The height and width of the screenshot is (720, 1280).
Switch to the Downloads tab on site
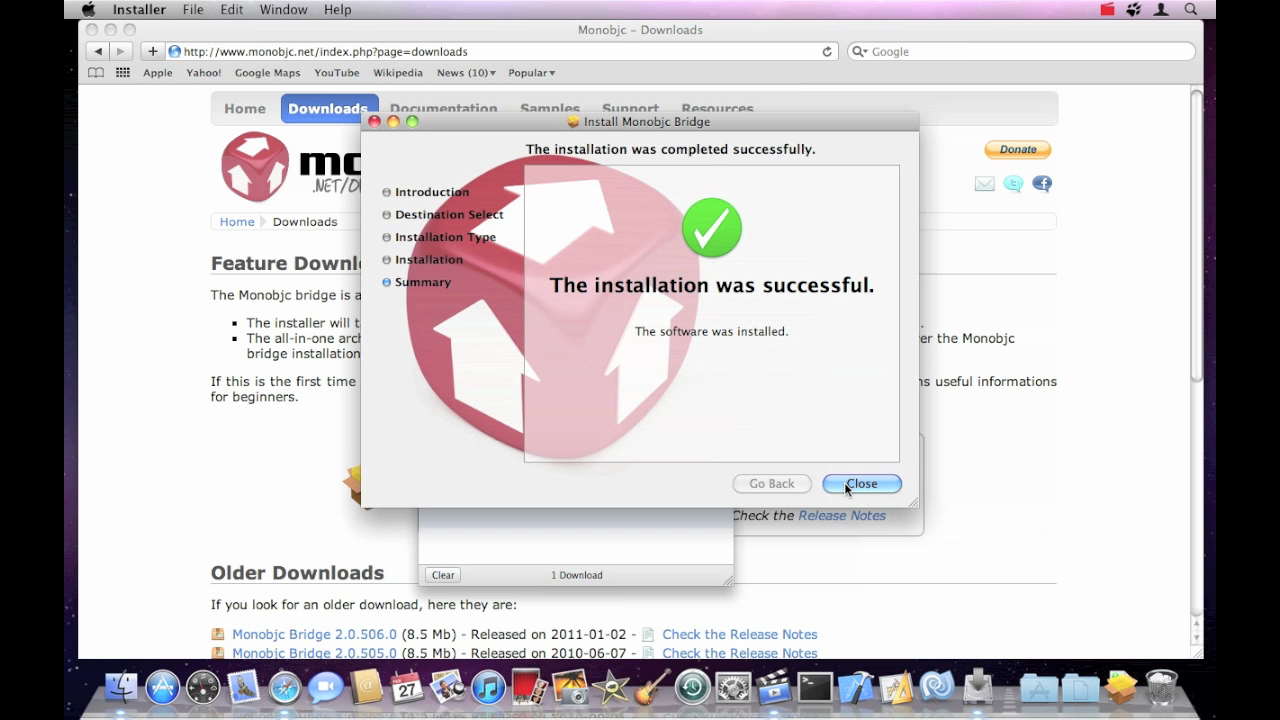328,109
